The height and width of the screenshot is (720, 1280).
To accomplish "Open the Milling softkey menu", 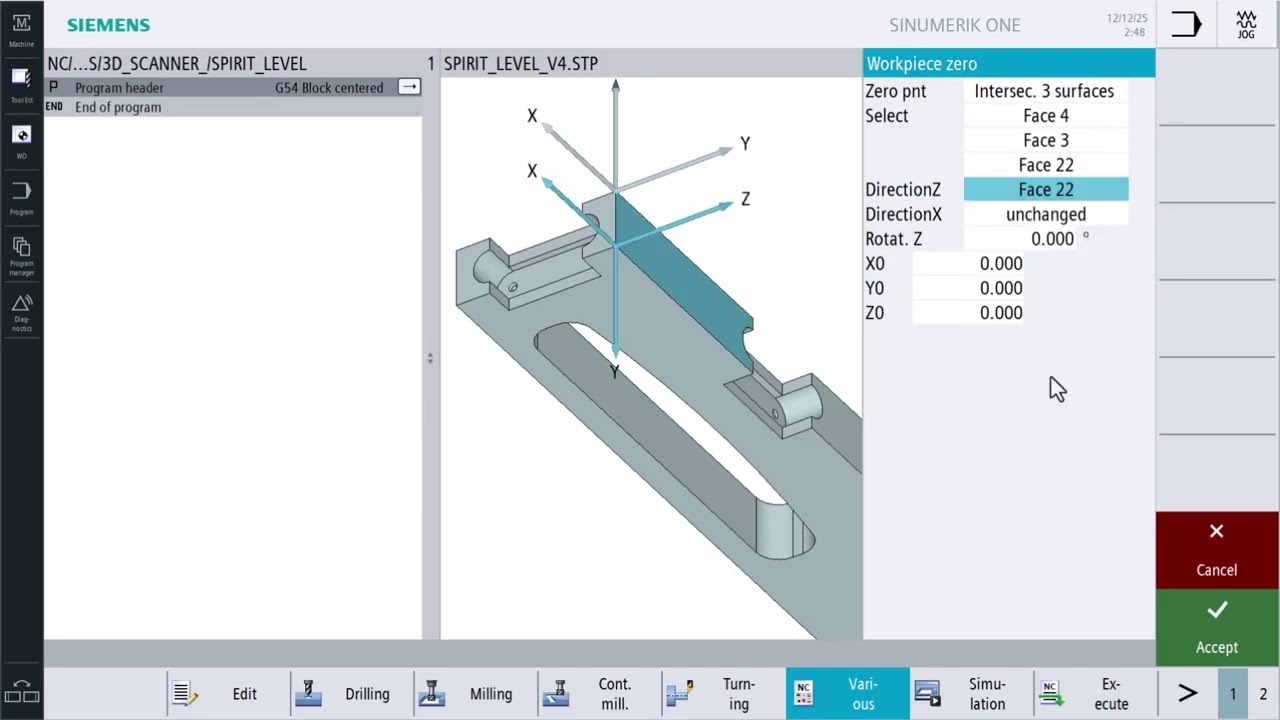I will 475,693.
